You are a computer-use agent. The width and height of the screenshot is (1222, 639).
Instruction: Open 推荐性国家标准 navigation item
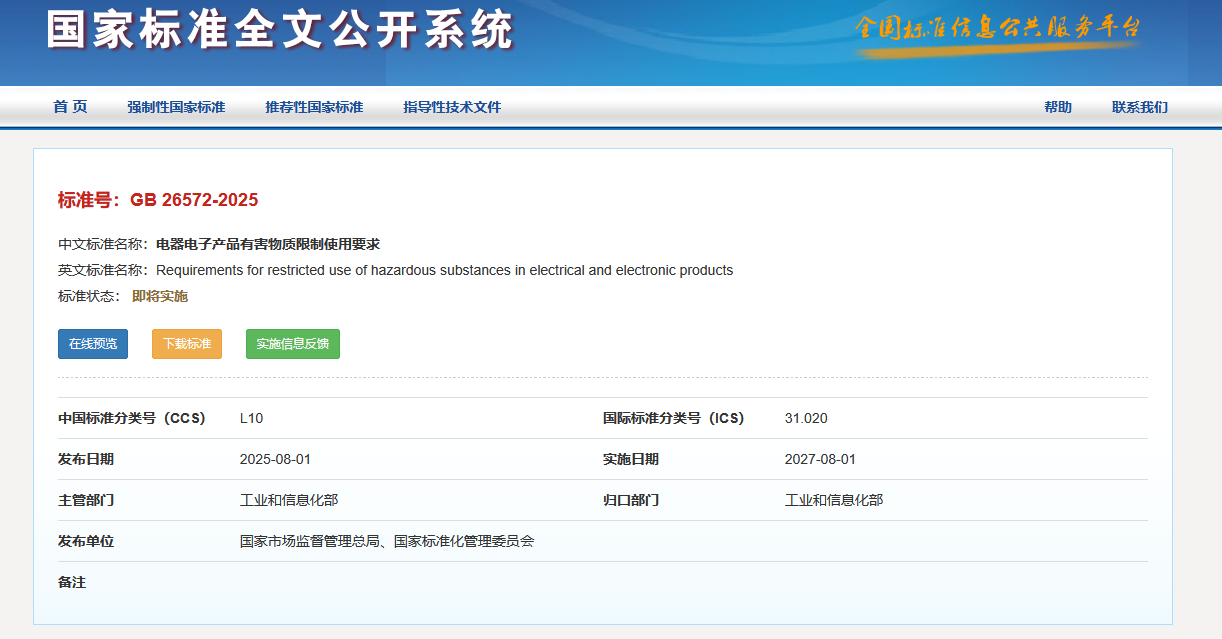(314, 107)
